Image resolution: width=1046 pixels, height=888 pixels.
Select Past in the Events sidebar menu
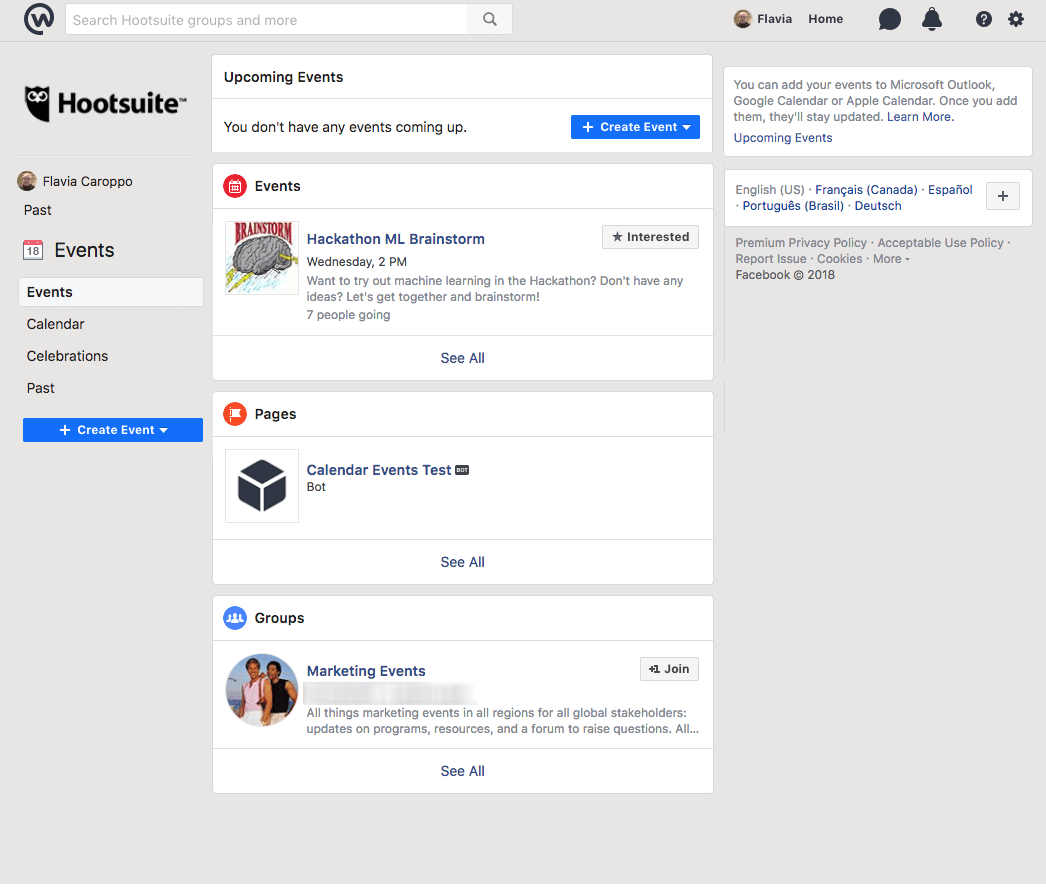(41, 388)
